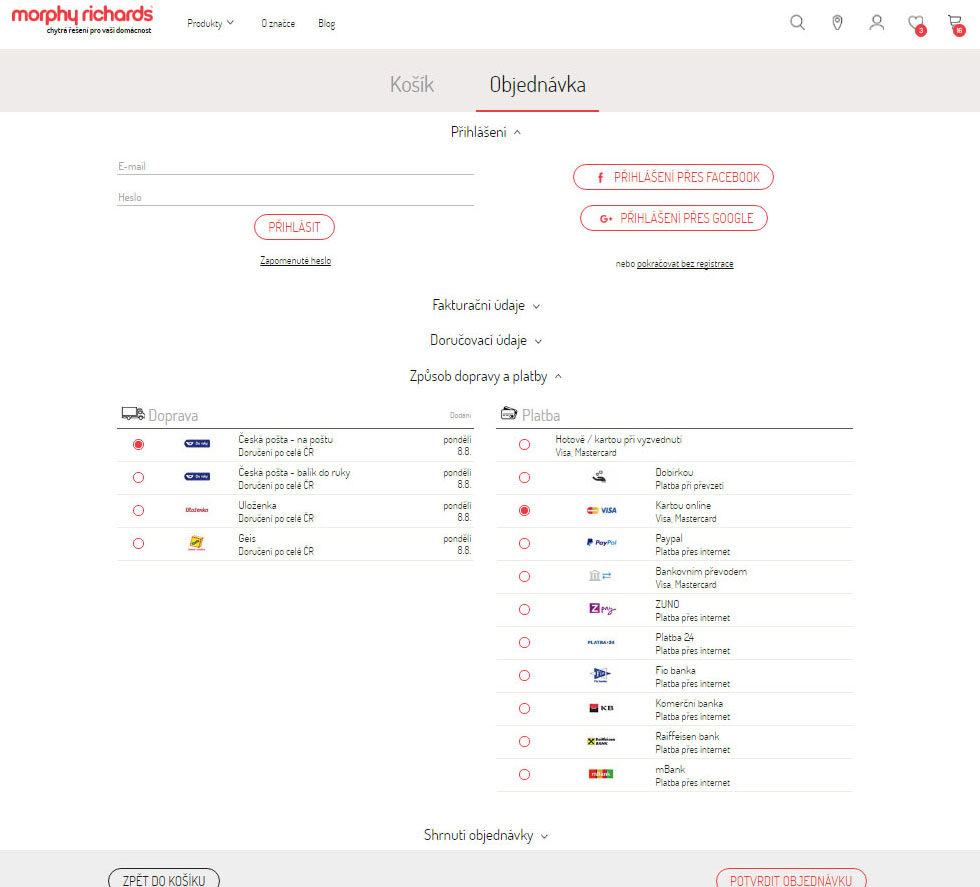Click the Morphy Richards logo
Viewport: 980px width, 887px height.
pyautogui.click(x=82, y=19)
